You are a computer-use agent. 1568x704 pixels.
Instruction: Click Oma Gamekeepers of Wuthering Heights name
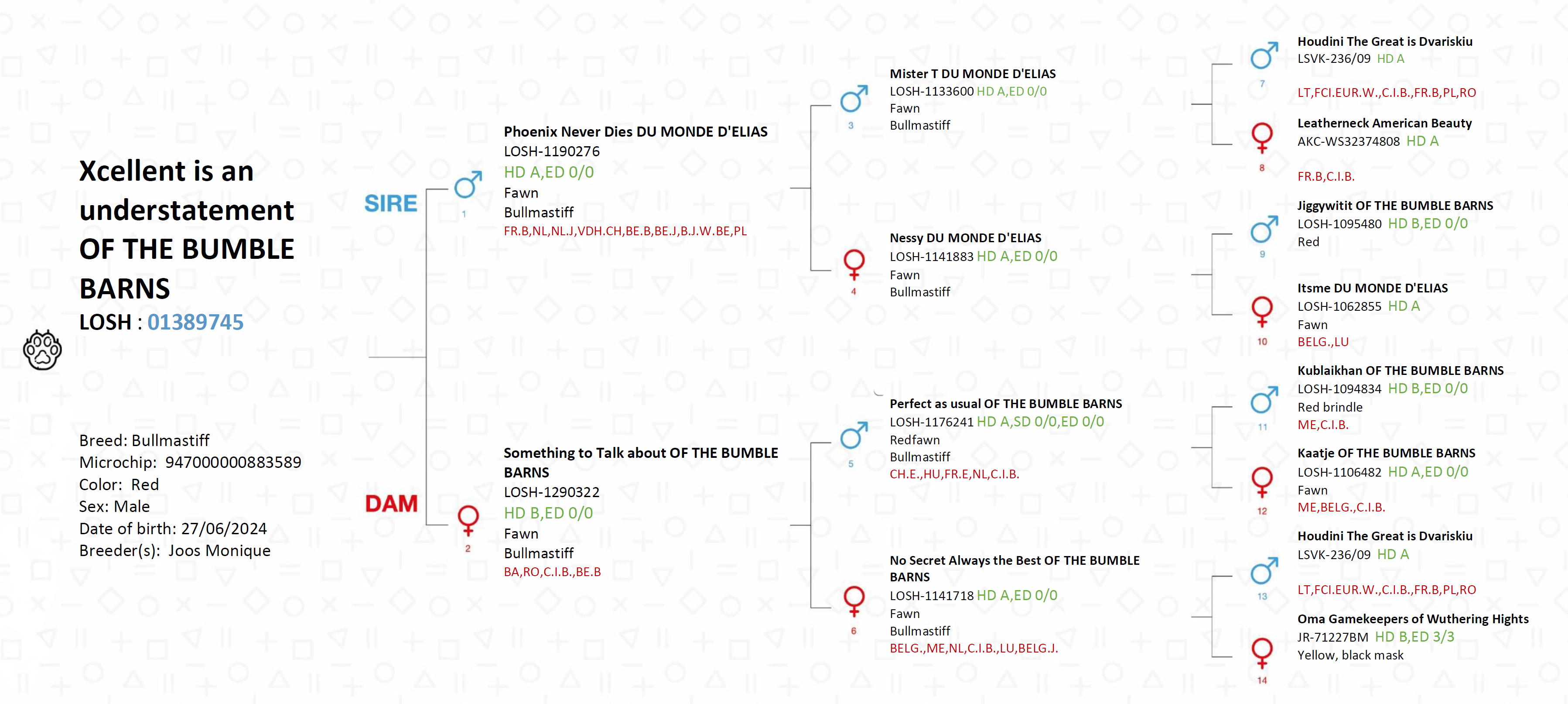tap(1412, 619)
